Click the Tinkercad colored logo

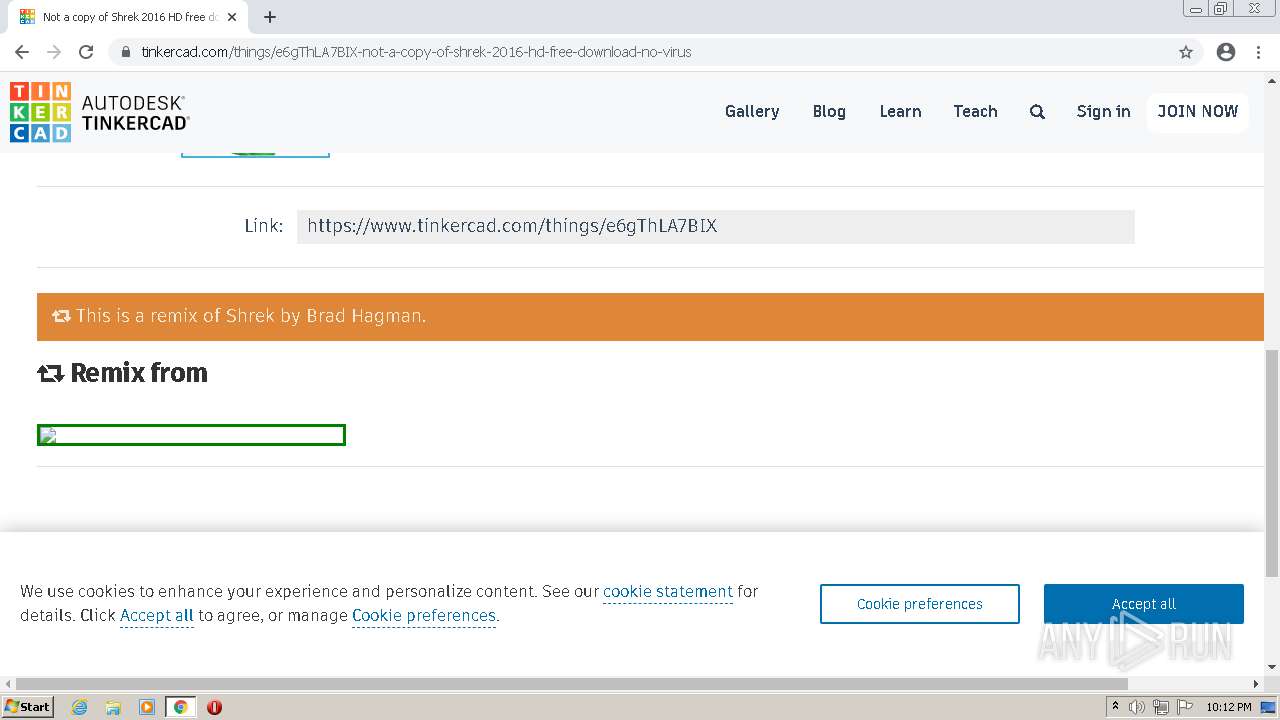(40, 112)
